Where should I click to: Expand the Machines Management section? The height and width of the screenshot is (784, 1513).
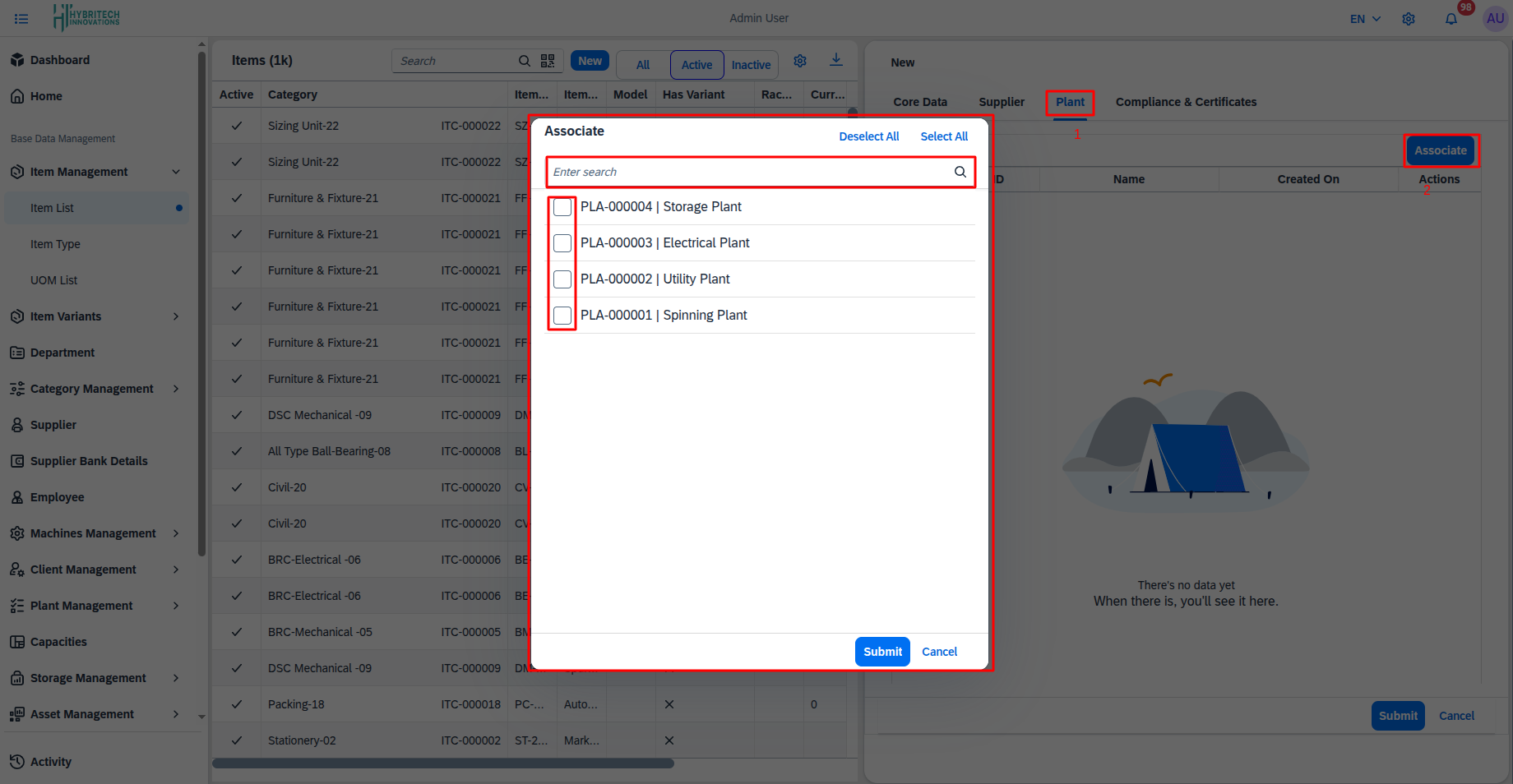pyautogui.click(x=93, y=533)
